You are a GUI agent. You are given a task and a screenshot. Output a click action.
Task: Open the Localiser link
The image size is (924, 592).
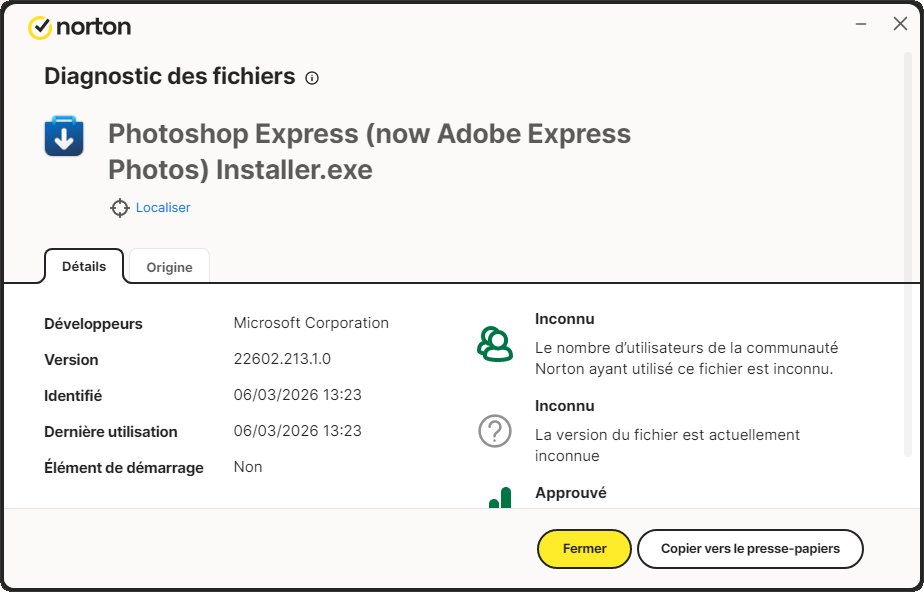coord(163,208)
